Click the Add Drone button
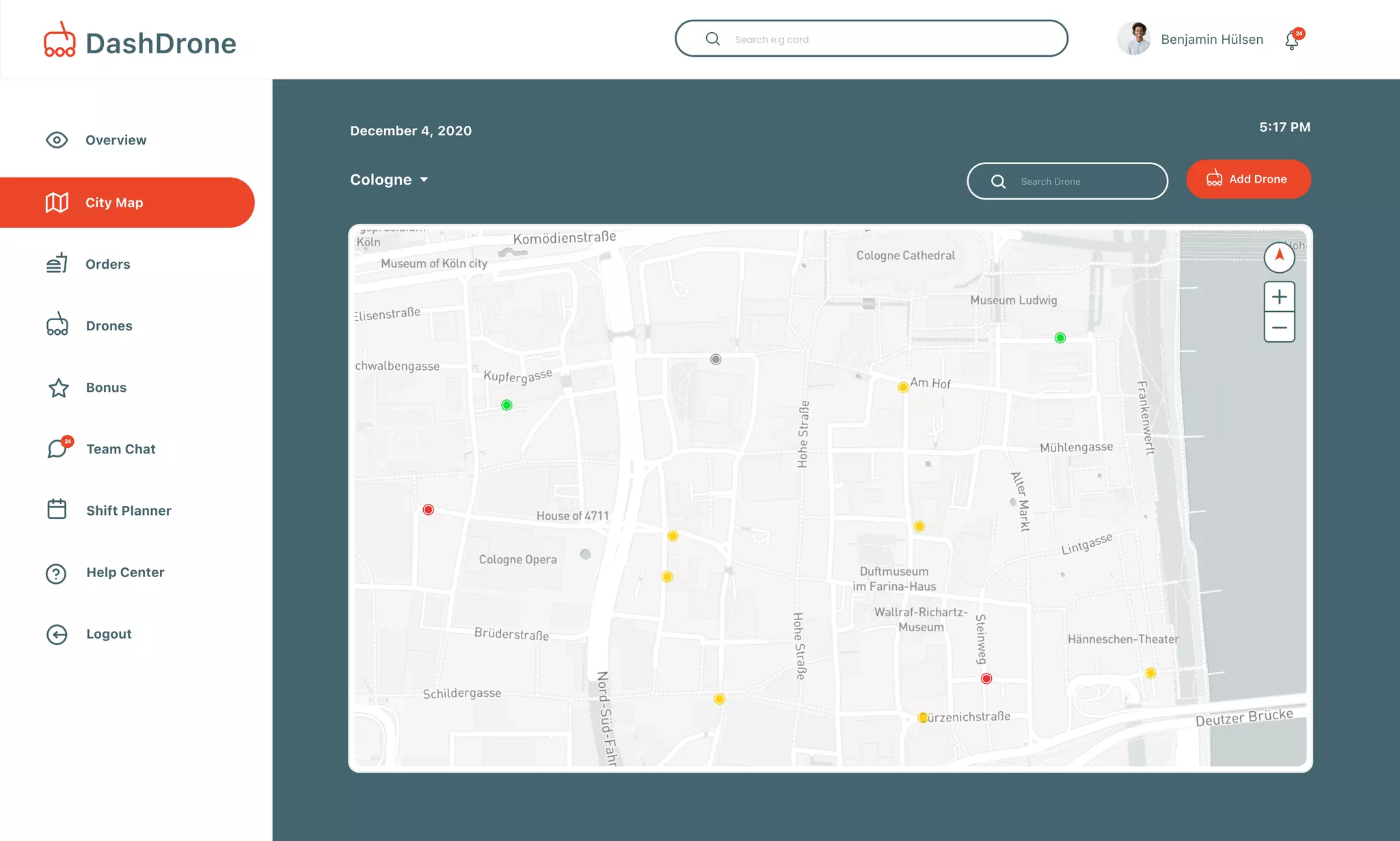The image size is (1400, 841). 1248,179
